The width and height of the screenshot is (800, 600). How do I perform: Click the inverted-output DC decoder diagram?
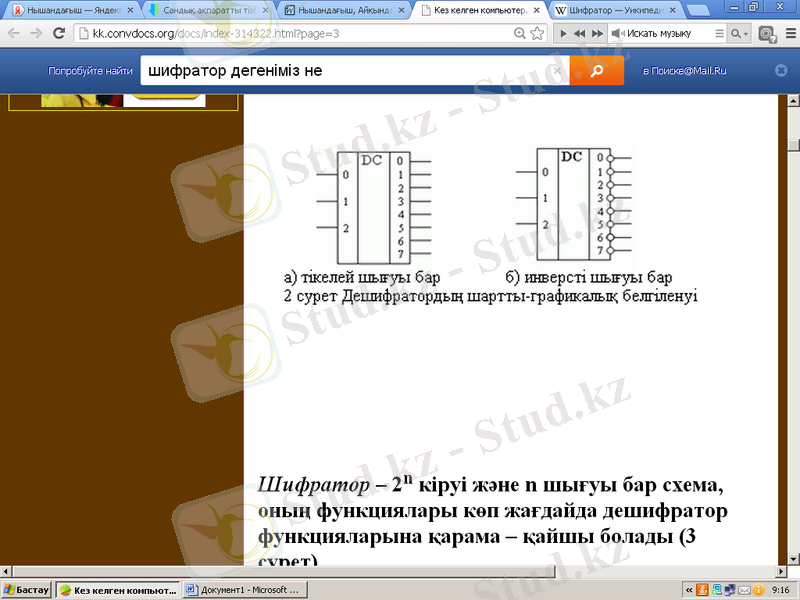pyautogui.click(x=574, y=204)
